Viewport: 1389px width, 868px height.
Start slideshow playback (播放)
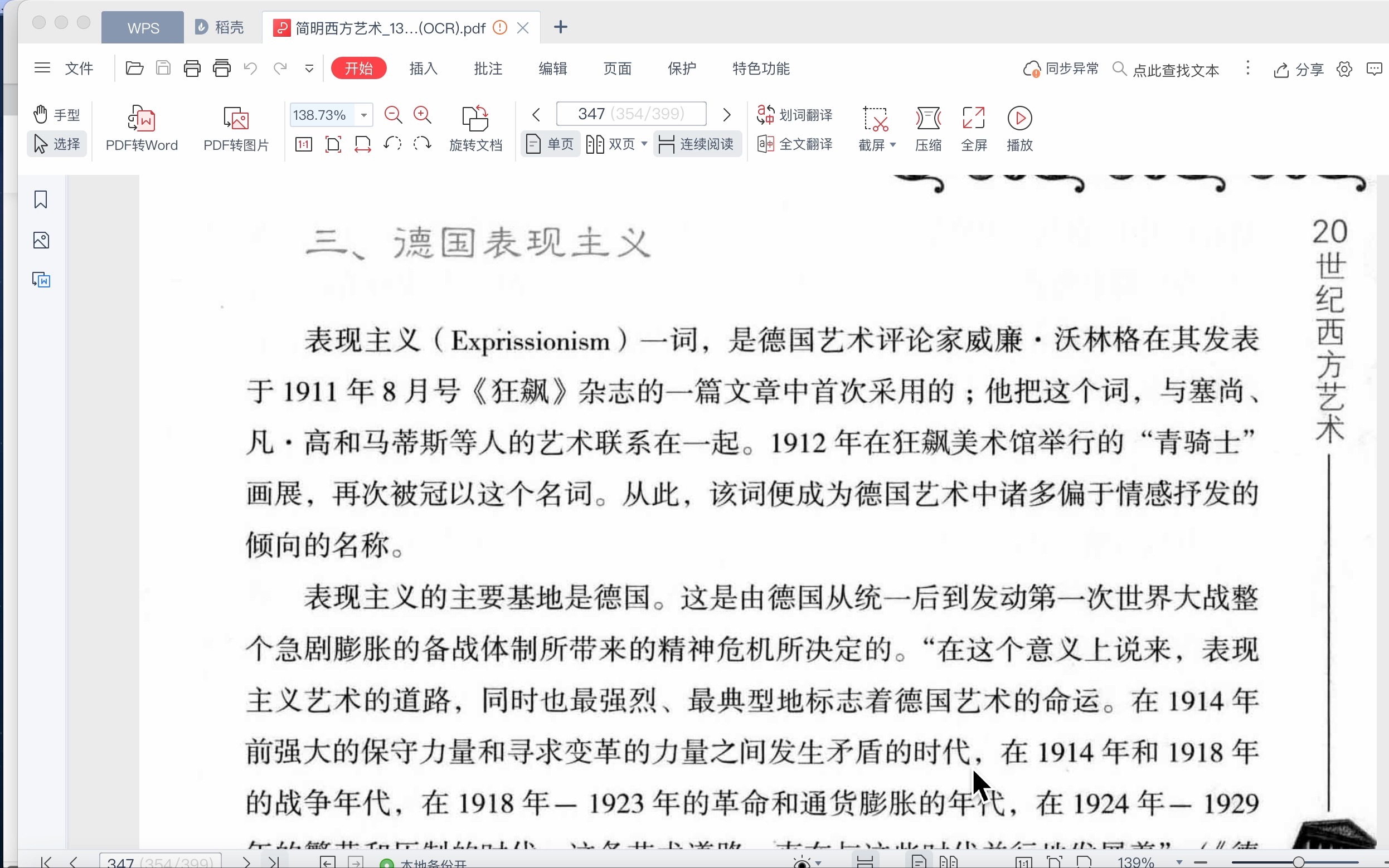tap(1020, 129)
